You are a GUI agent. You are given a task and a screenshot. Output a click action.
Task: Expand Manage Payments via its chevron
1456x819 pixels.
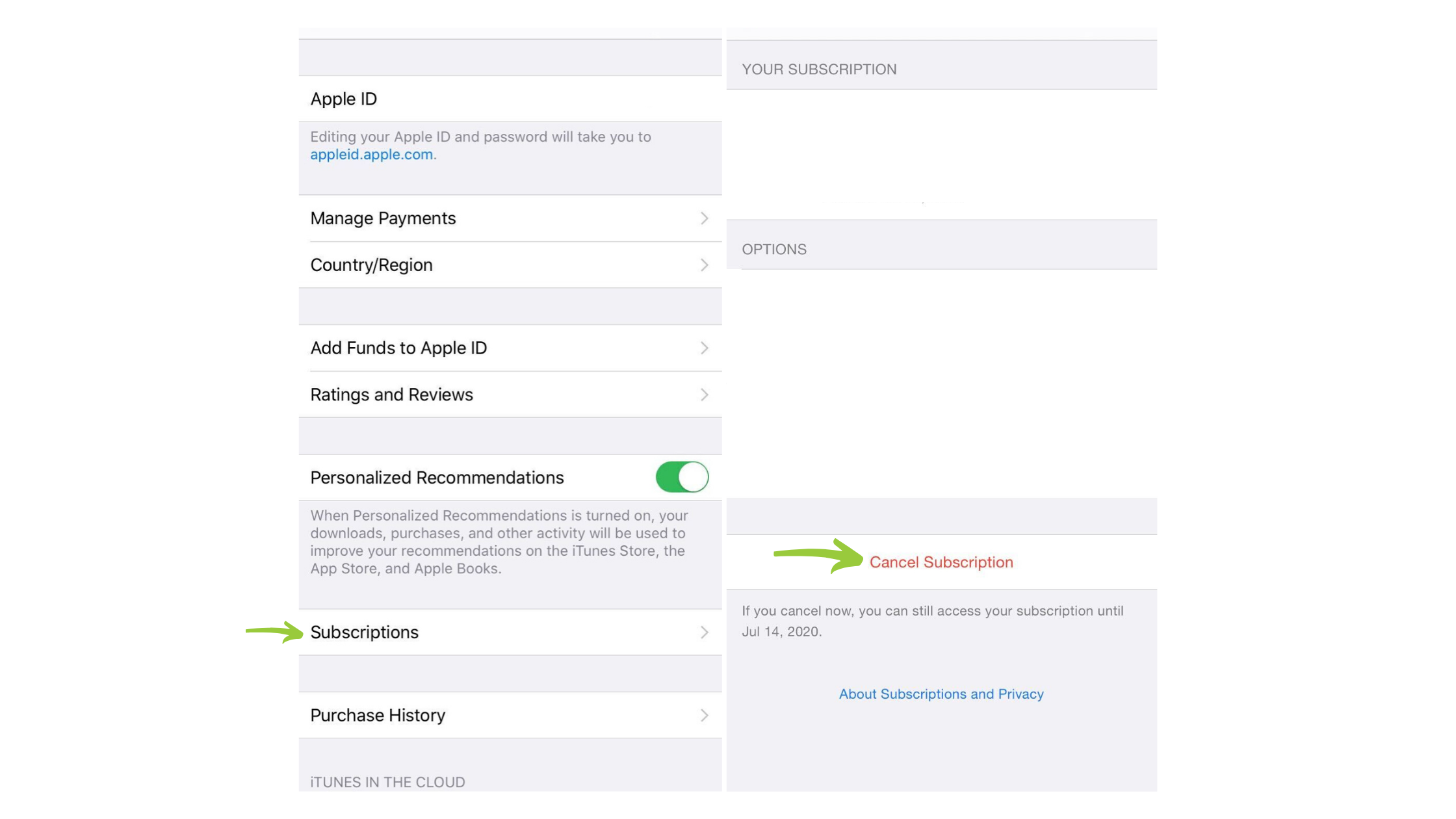coord(705,218)
